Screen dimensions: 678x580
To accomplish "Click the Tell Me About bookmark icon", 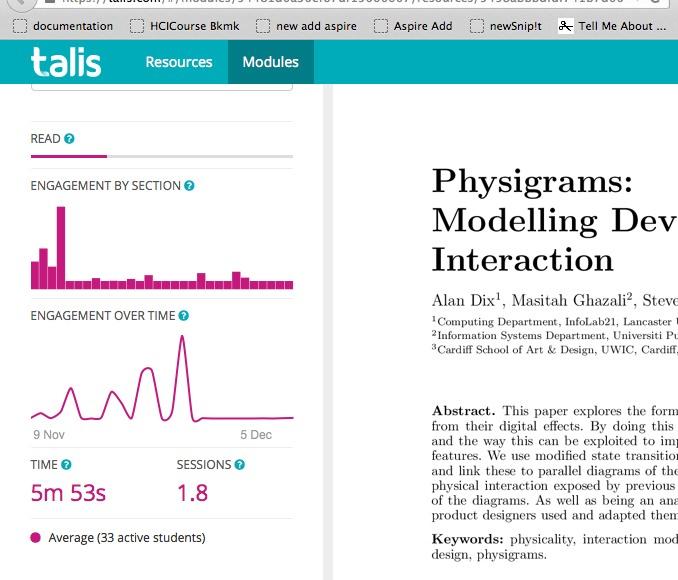I will click(x=566, y=26).
